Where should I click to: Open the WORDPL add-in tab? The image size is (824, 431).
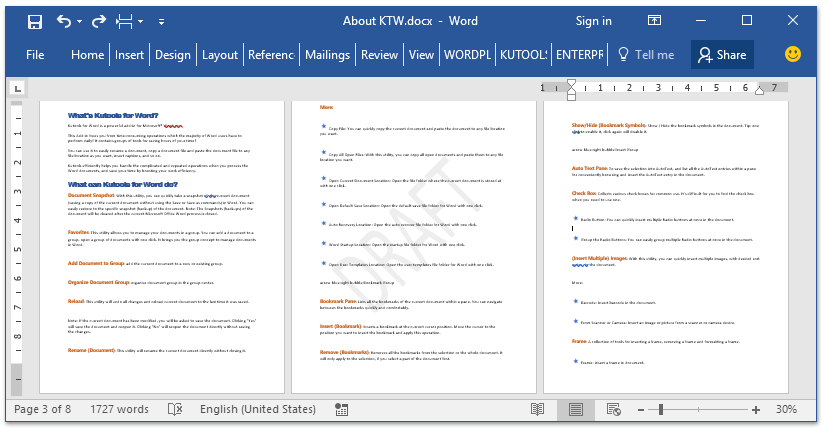tap(467, 55)
